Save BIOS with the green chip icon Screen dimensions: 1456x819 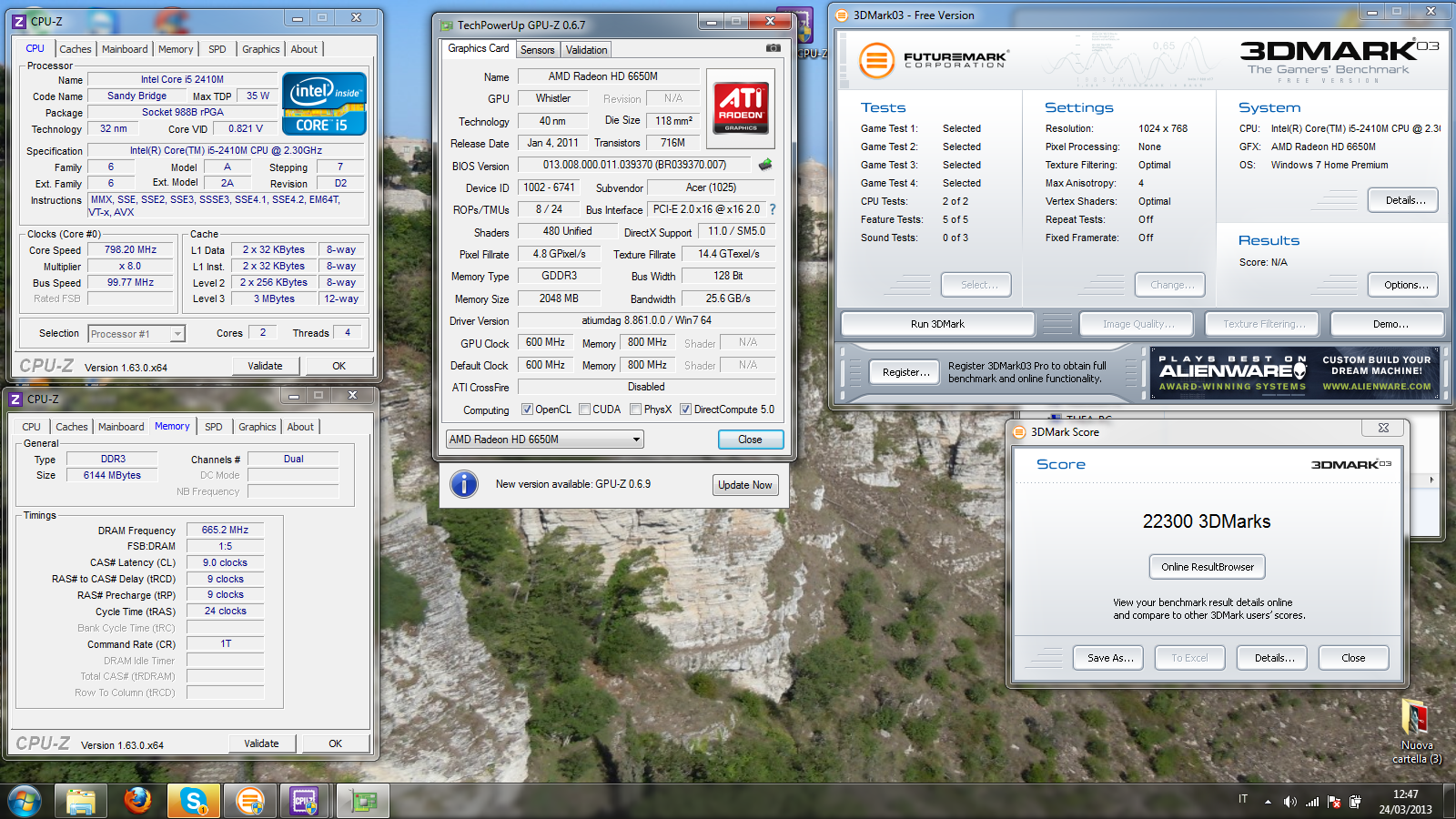(765, 165)
